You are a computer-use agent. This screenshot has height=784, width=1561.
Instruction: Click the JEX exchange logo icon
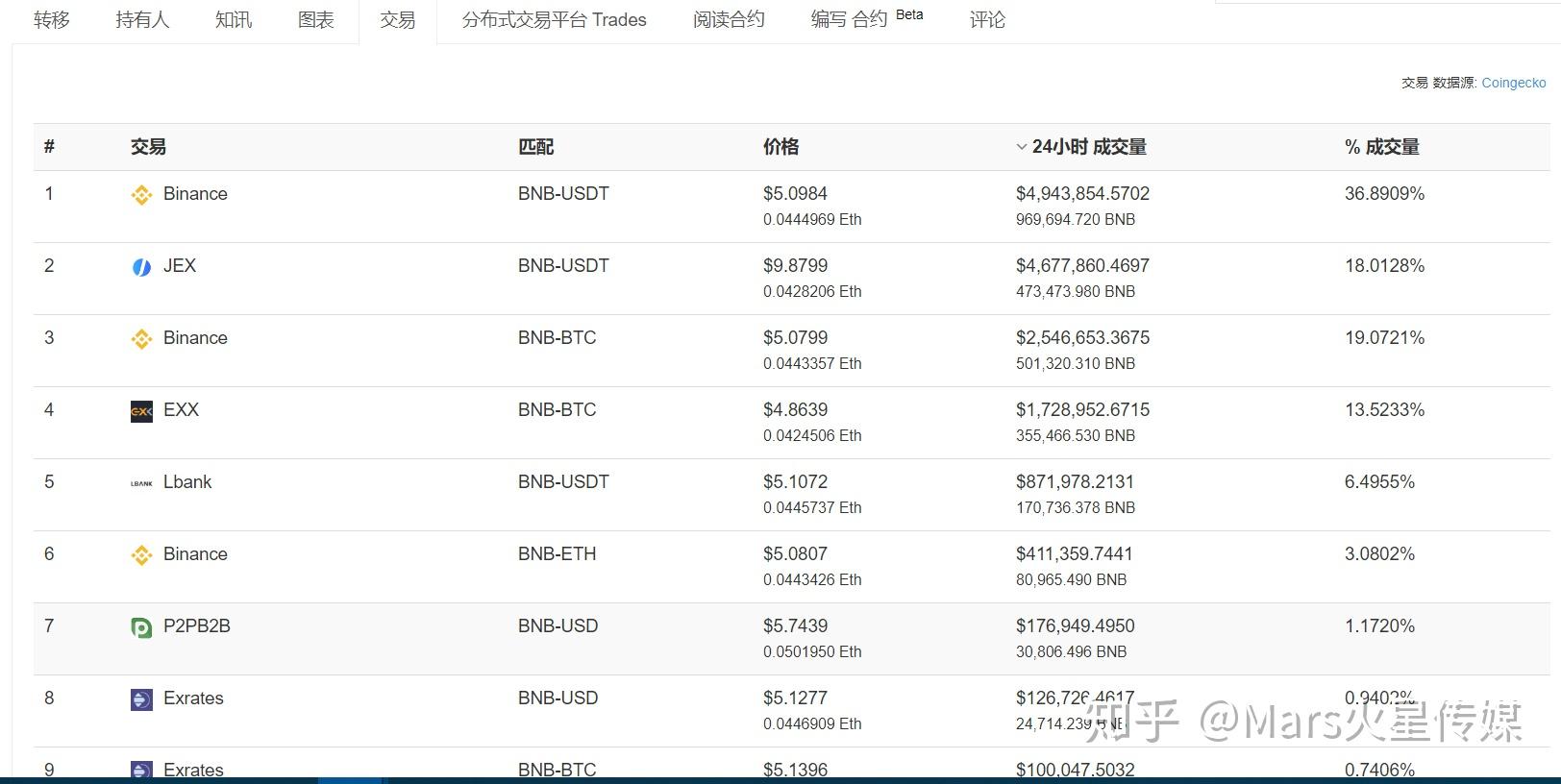[141, 267]
